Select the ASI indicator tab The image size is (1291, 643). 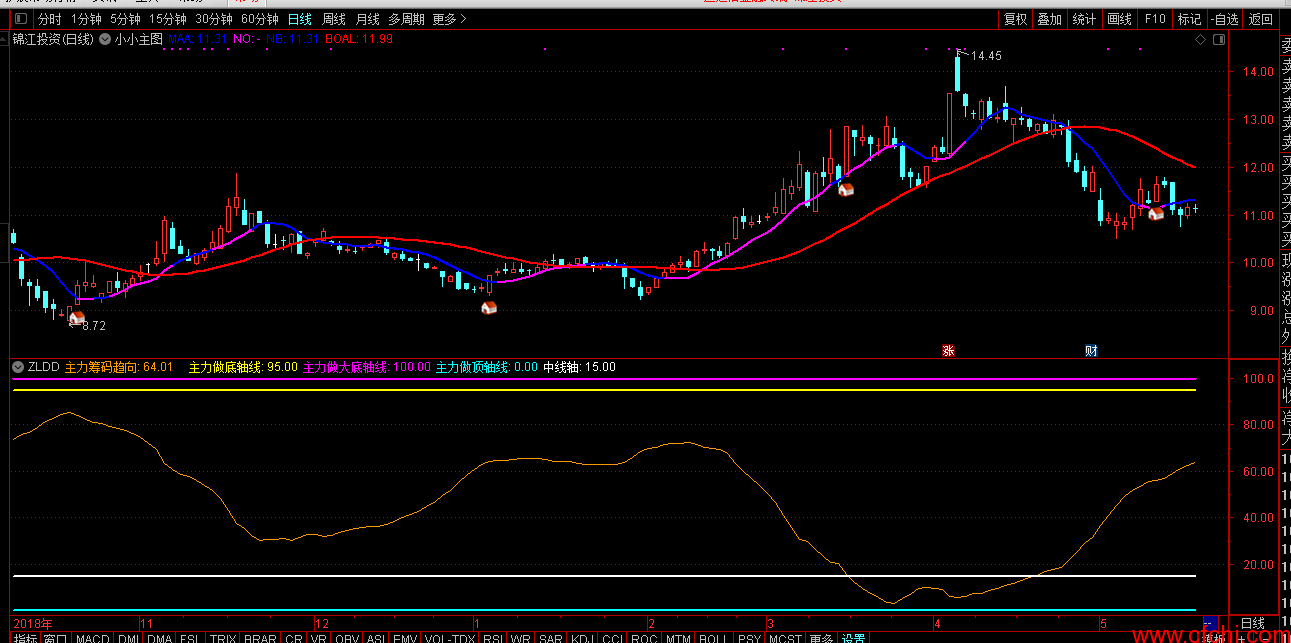click(x=376, y=638)
